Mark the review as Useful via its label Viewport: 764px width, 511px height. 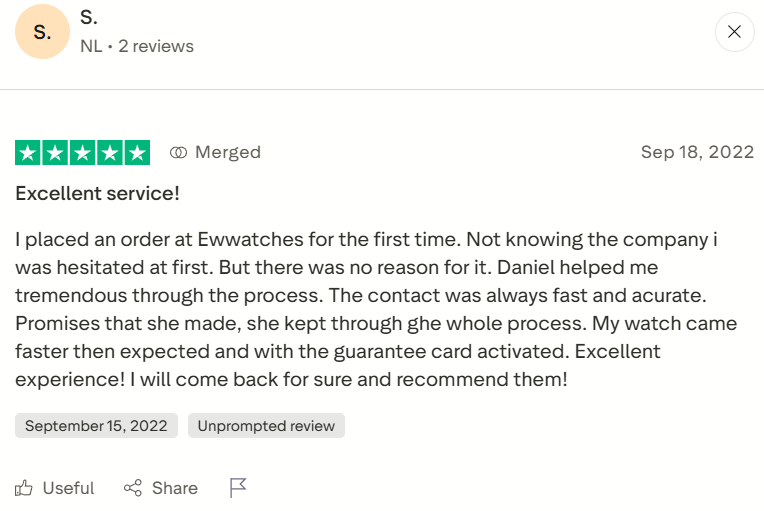coord(68,488)
